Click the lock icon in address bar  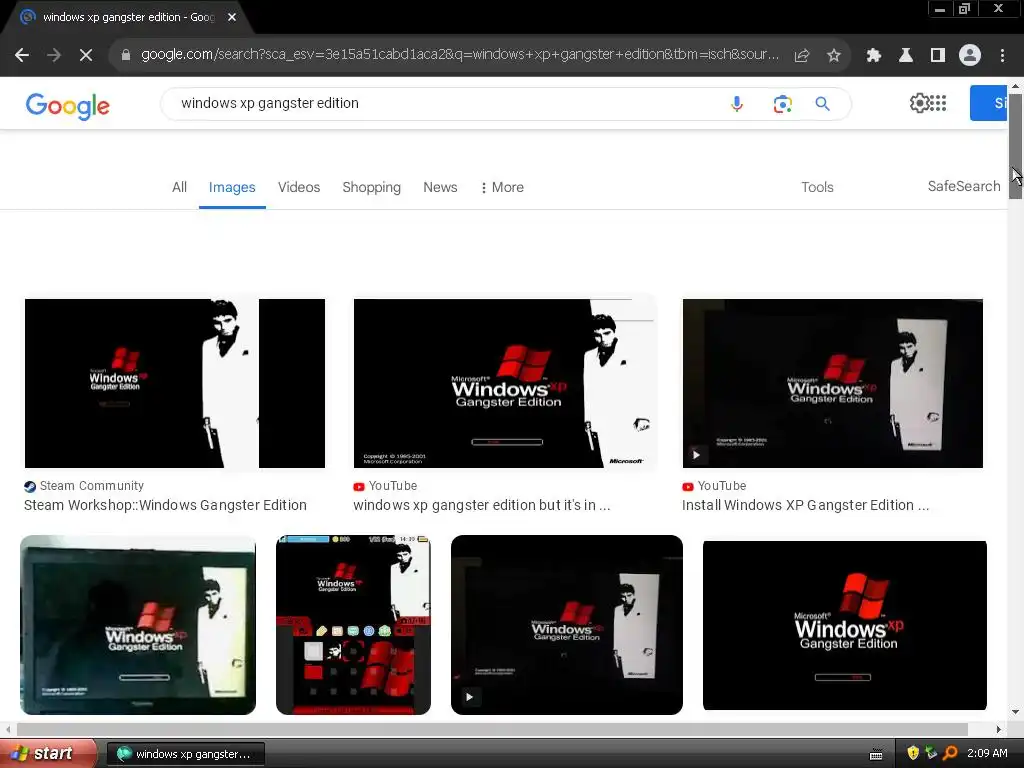[125, 56]
